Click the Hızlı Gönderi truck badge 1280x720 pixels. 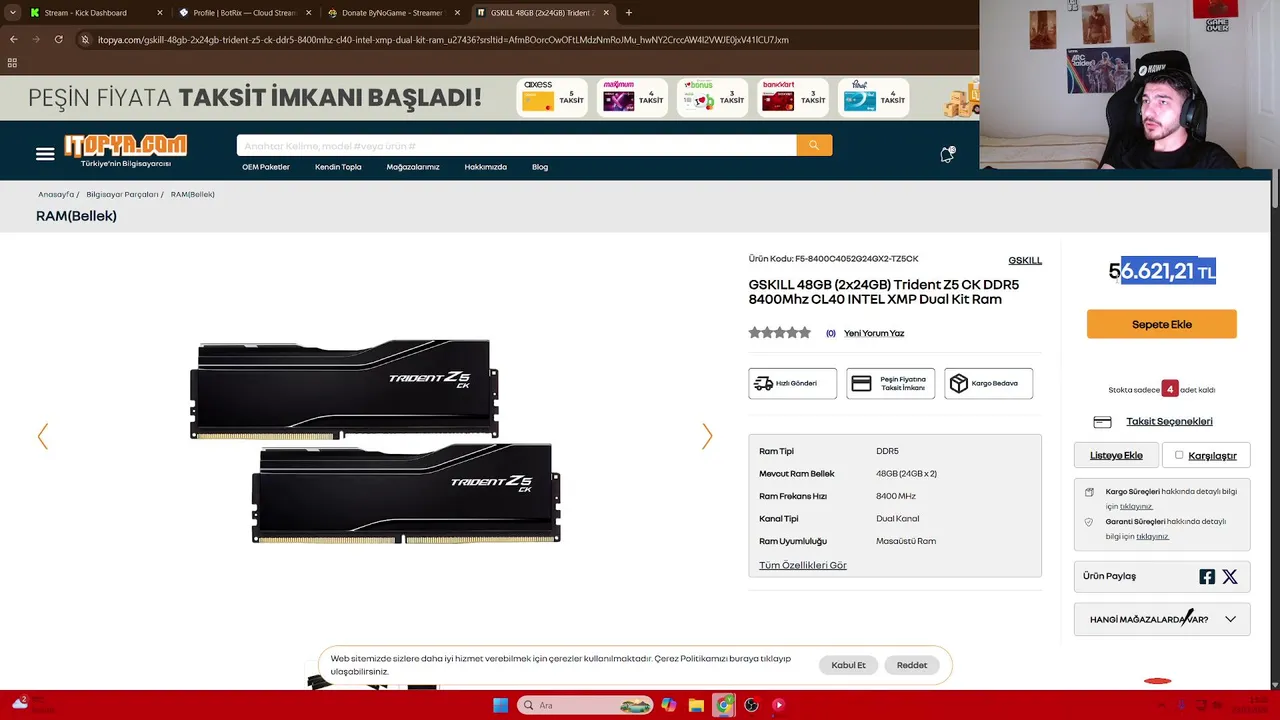point(792,383)
